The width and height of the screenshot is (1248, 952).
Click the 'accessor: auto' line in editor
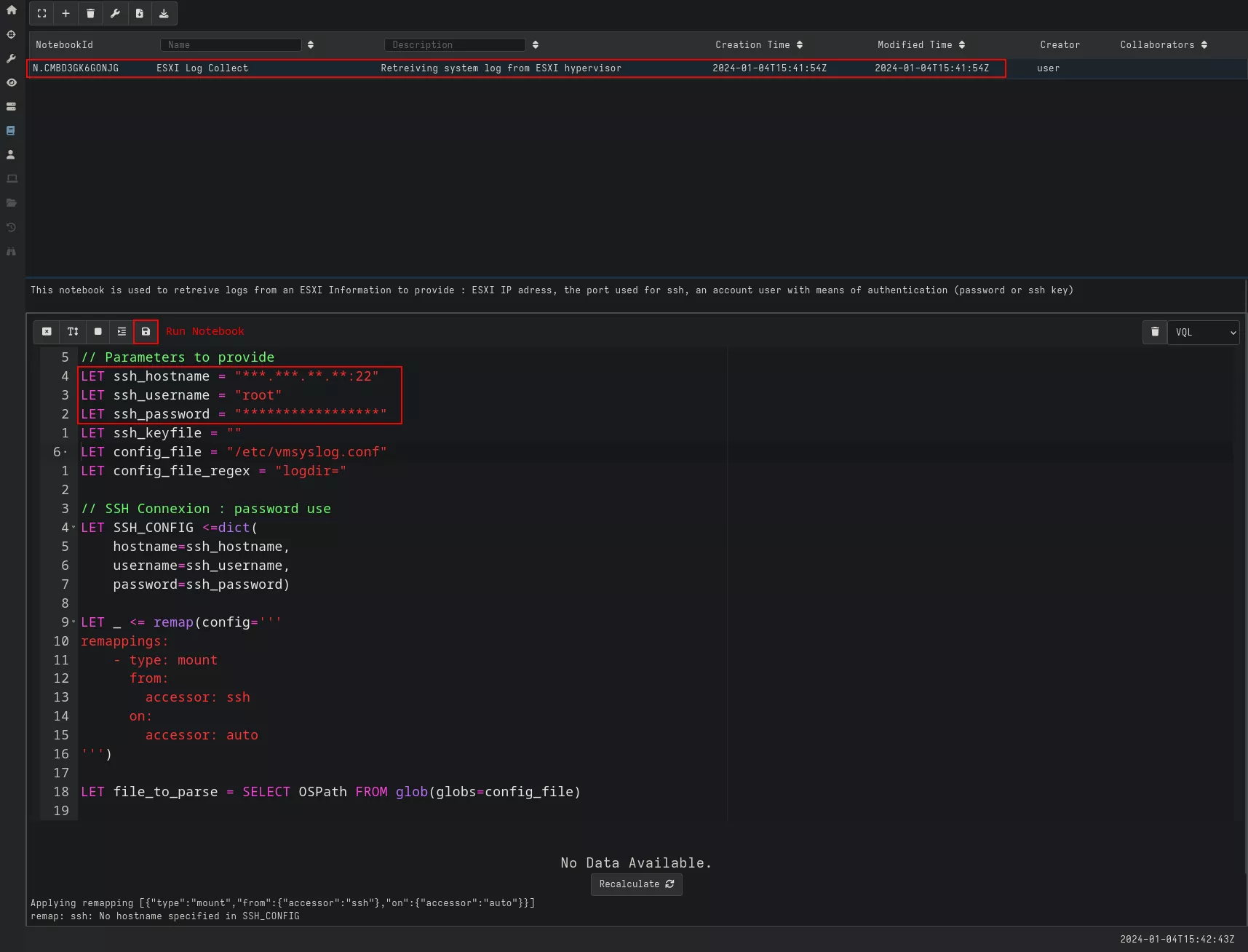(202, 735)
